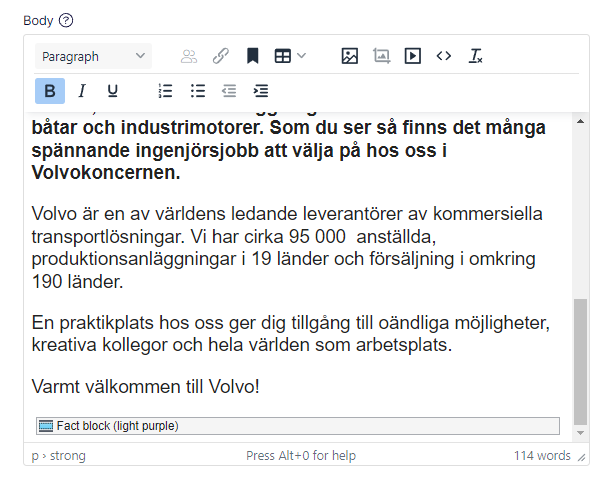Click the 114 words counter

(542, 456)
